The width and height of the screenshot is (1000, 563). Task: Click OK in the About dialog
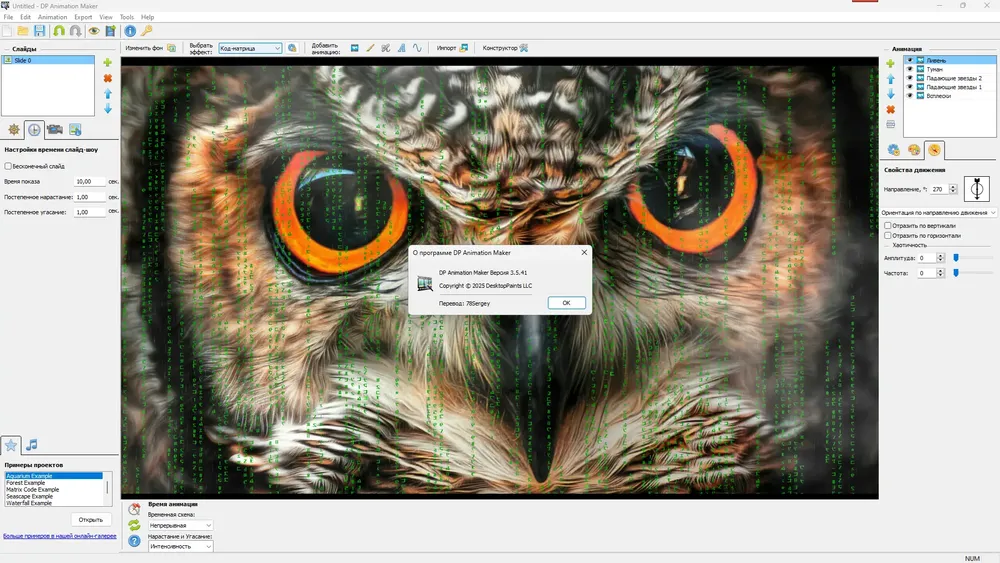point(566,303)
